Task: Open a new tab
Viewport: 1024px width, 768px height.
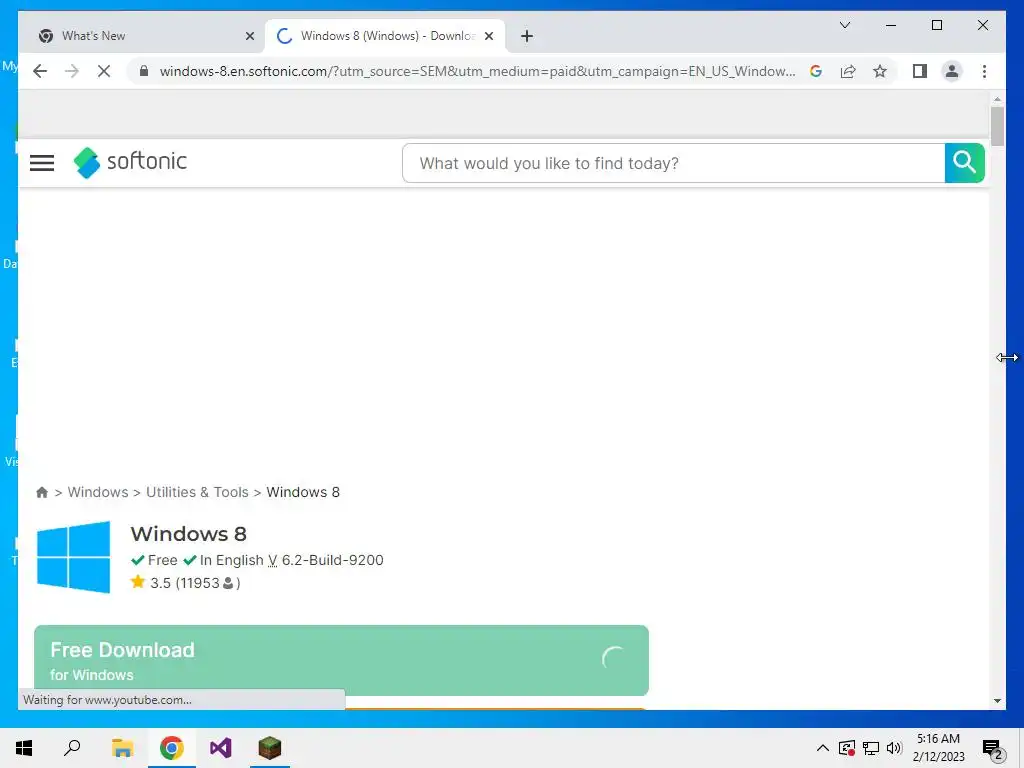Action: pos(527,36)
